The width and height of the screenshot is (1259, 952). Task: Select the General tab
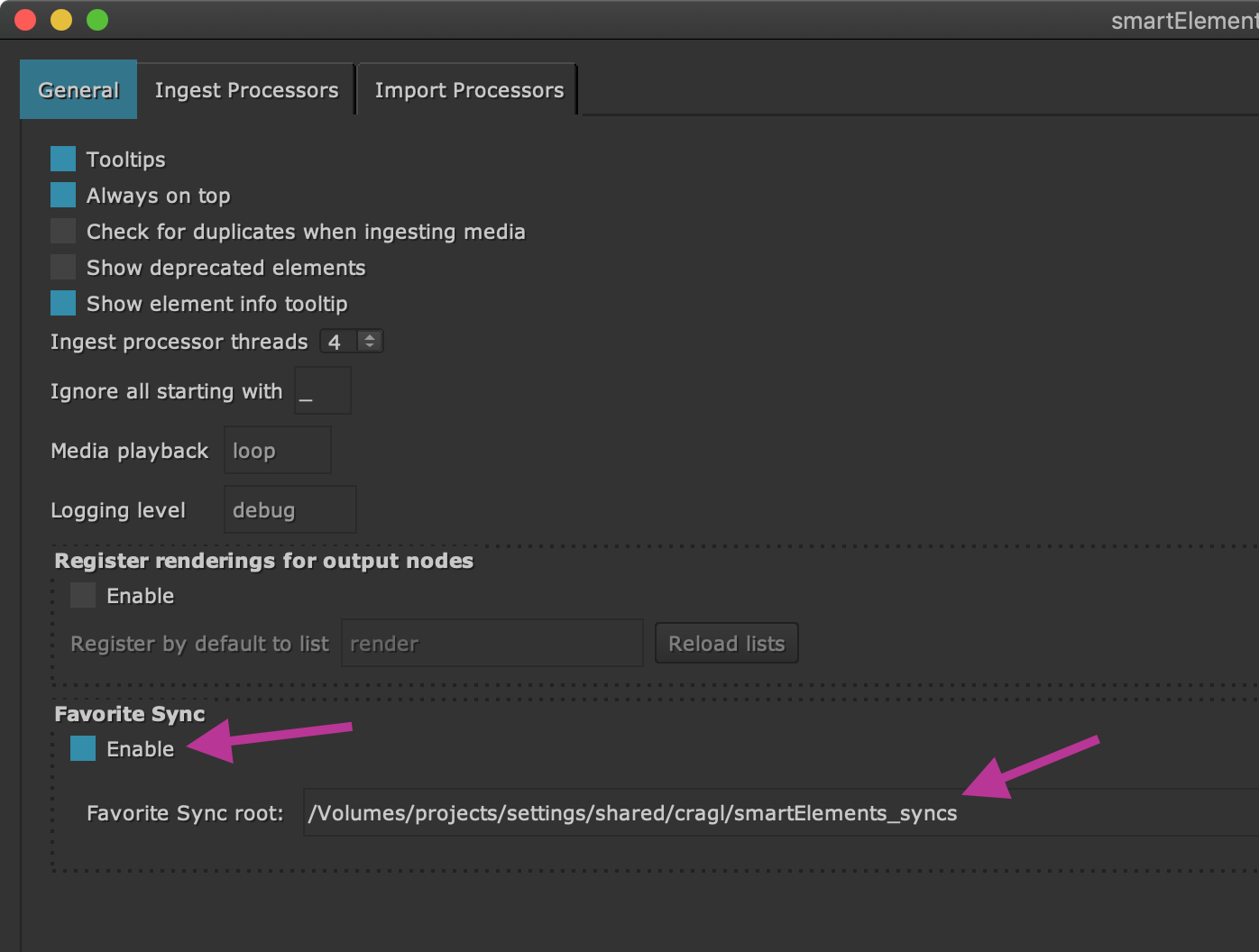click(78, 89)
